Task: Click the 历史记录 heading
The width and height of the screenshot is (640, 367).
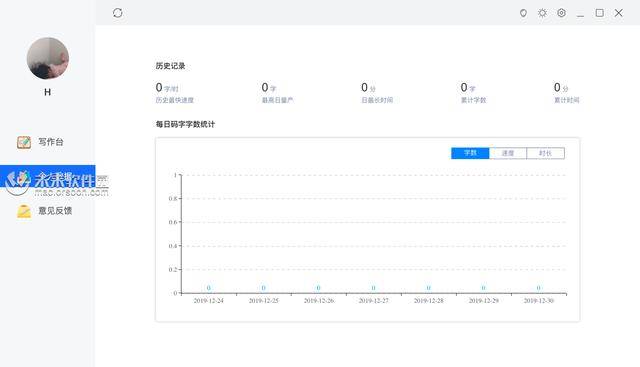Action: [170, 66]
